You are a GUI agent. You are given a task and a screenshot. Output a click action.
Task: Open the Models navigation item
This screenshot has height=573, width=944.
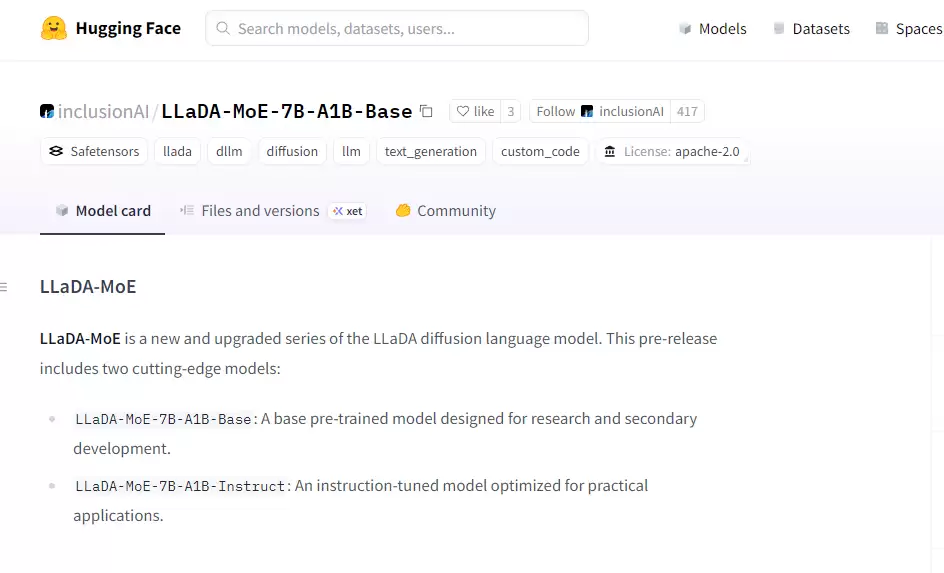click(712, 29)
